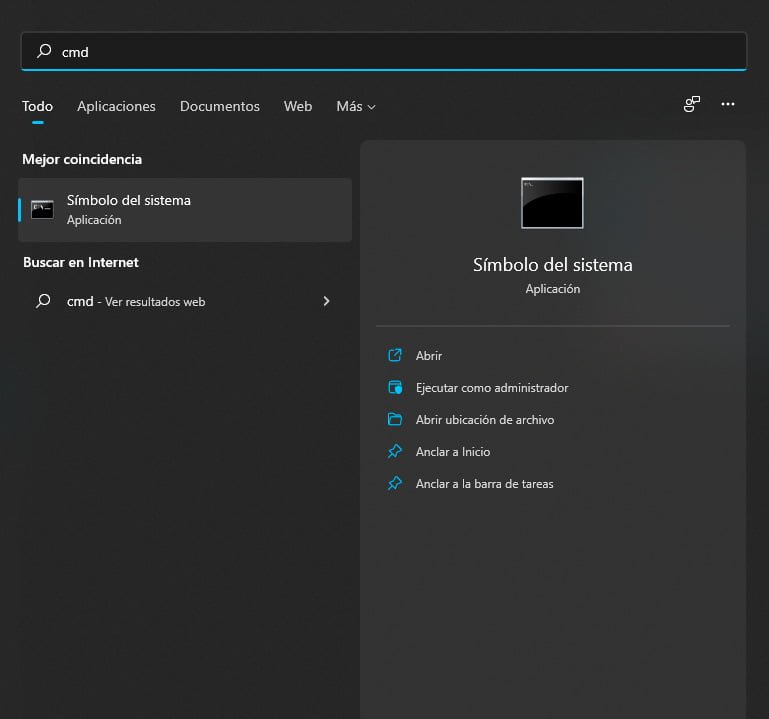Click Abrir to open Command Prompt
Screen dimensions: 769x719
tap(429, 355)
